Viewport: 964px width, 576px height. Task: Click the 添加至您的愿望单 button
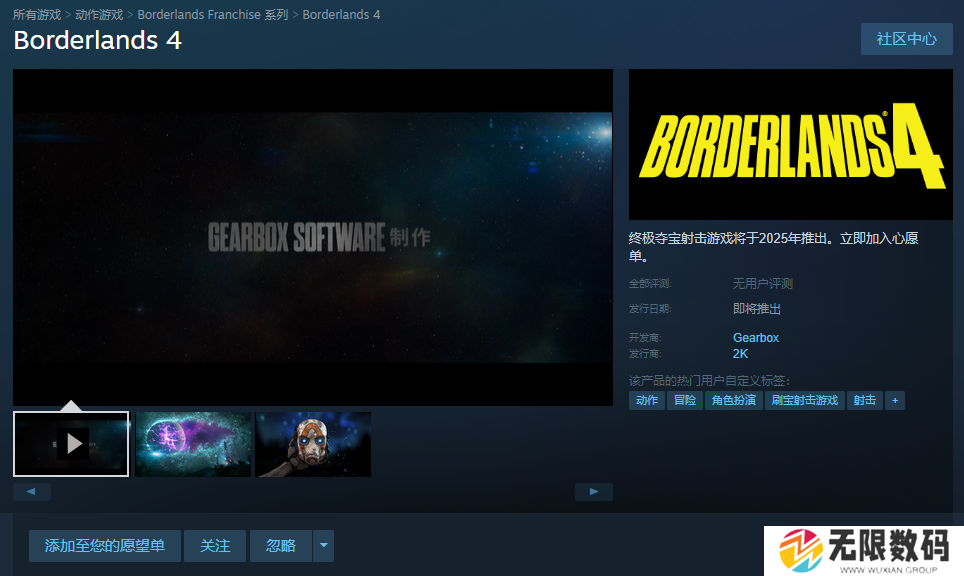[105, 546]
